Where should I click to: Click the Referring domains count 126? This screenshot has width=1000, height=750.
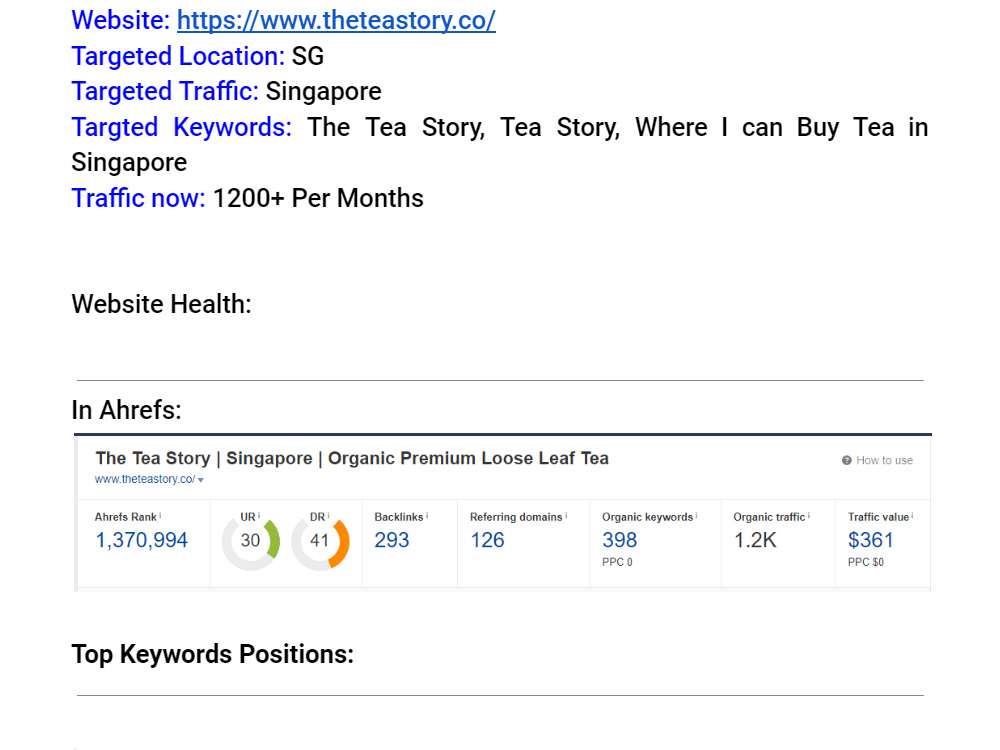[487, 541]
